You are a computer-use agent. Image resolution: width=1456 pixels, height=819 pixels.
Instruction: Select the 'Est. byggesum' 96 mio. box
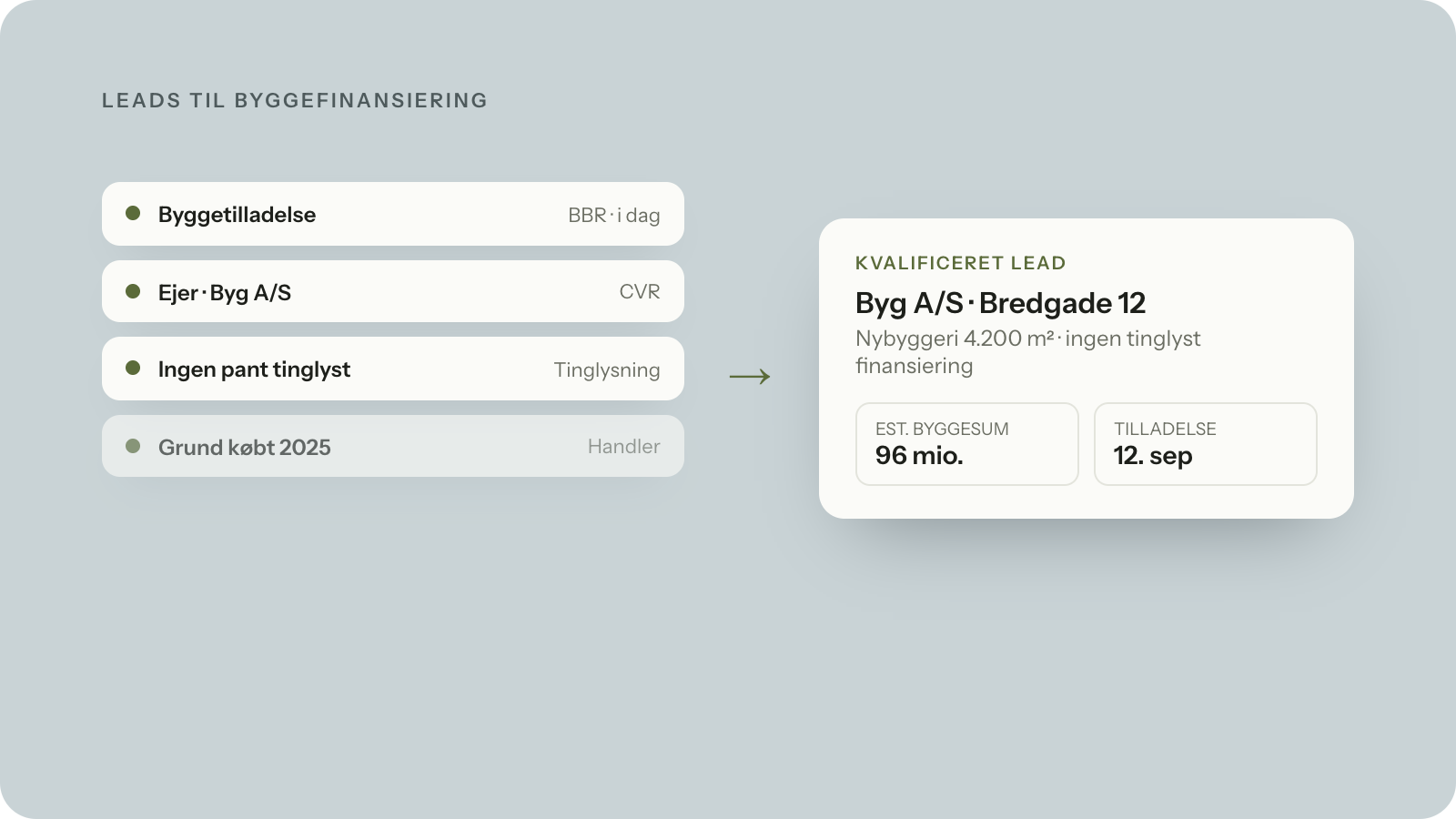[x=967, y=444]
